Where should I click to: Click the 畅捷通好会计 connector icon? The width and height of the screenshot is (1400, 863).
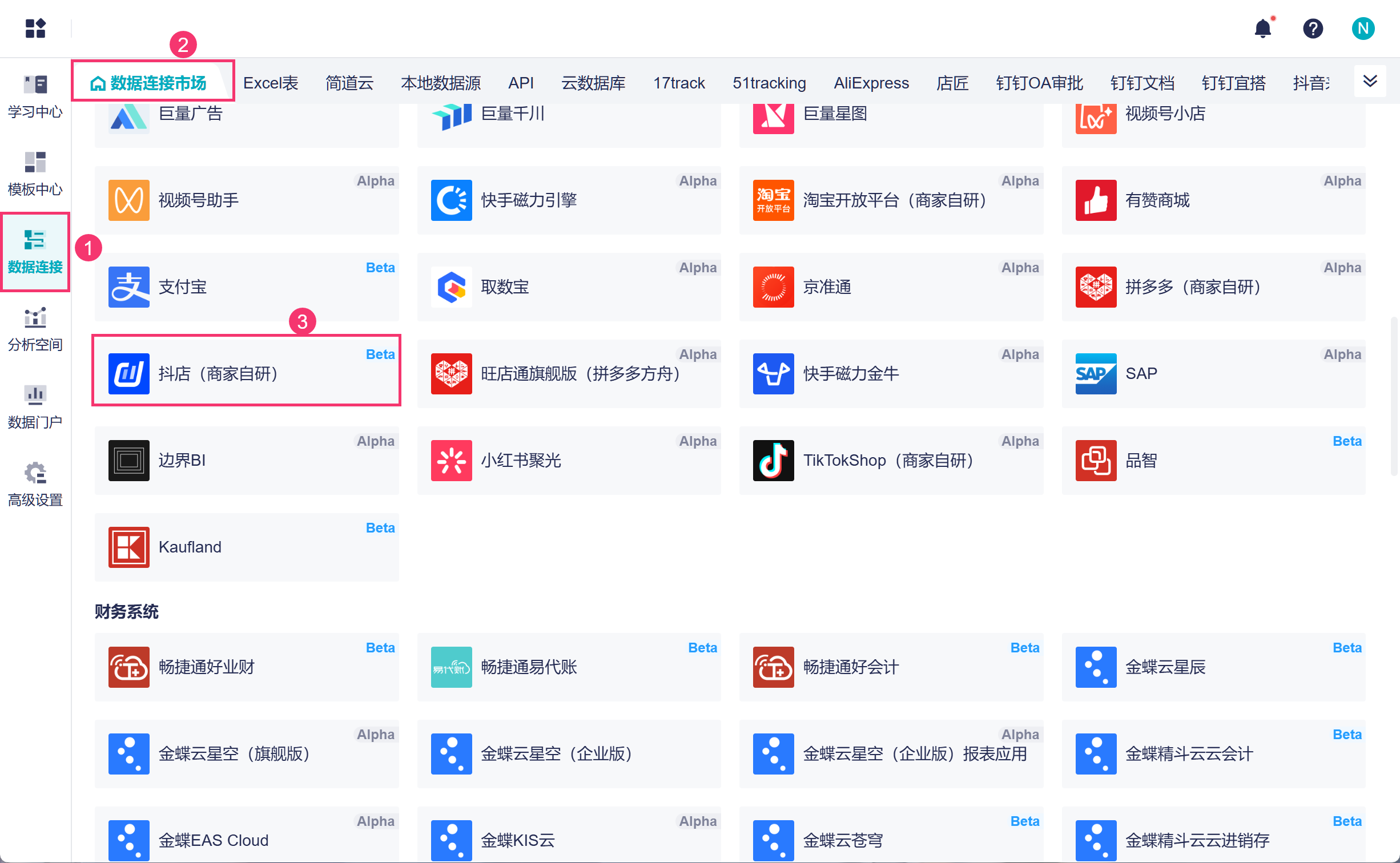point(774,667)
